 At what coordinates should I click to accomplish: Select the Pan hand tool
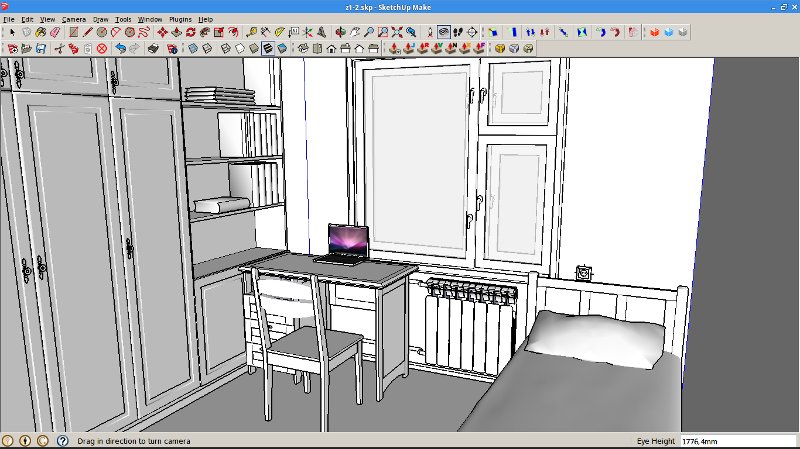[355, 32]
